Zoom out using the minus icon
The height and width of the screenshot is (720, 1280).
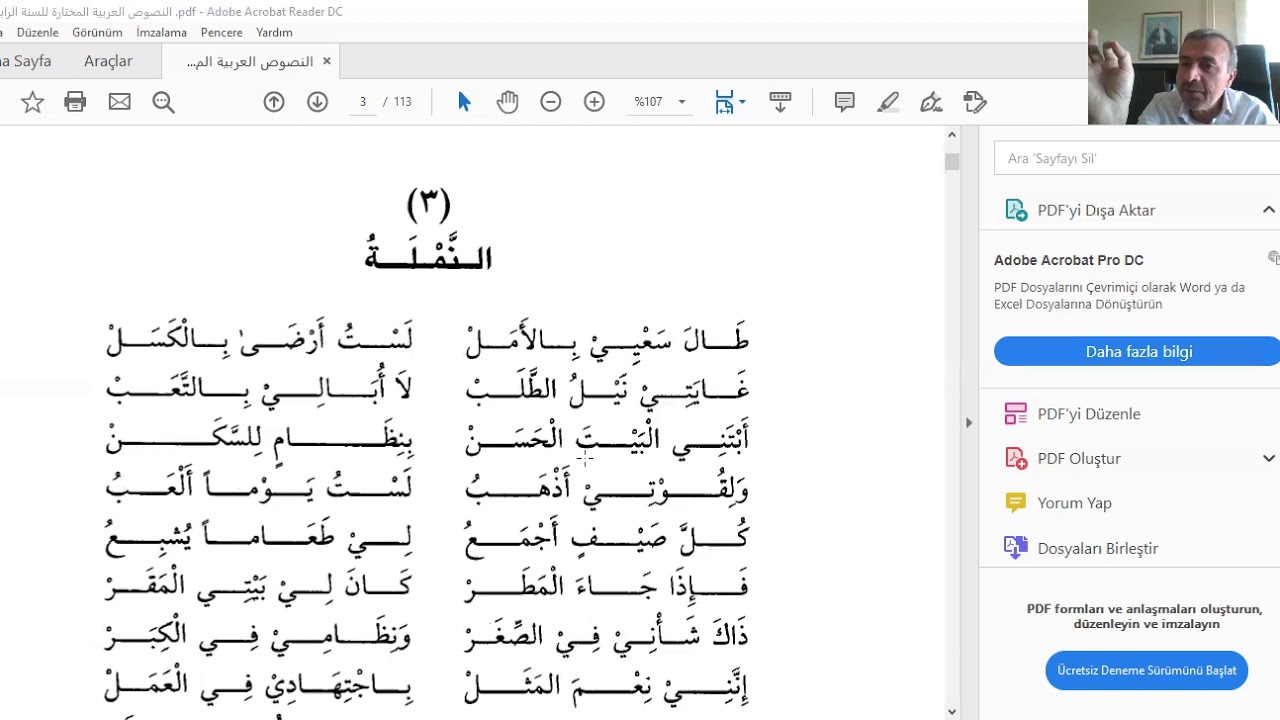(551, 102)
